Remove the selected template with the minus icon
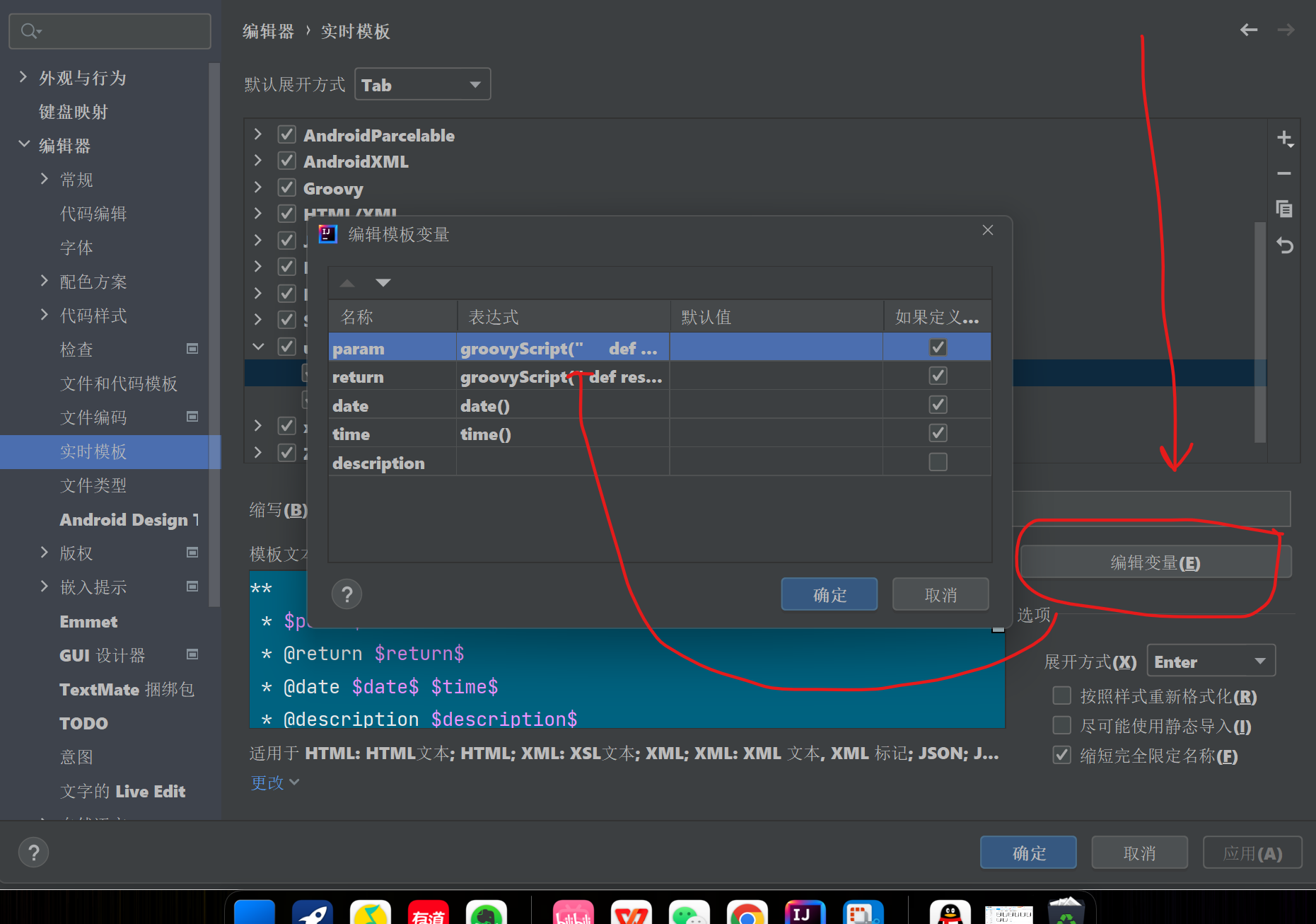The width and height of the screenshot is (1316, 924). tap(1284, 173)
